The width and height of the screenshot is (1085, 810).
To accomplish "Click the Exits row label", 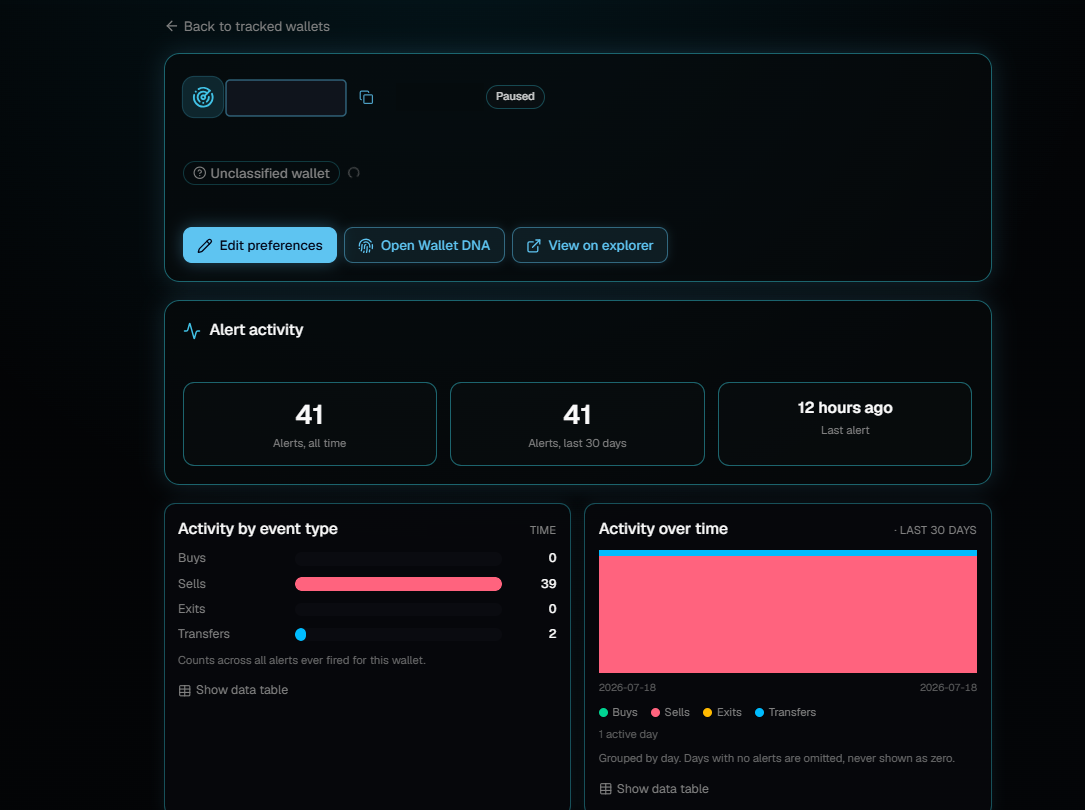I will click(191, 609).
